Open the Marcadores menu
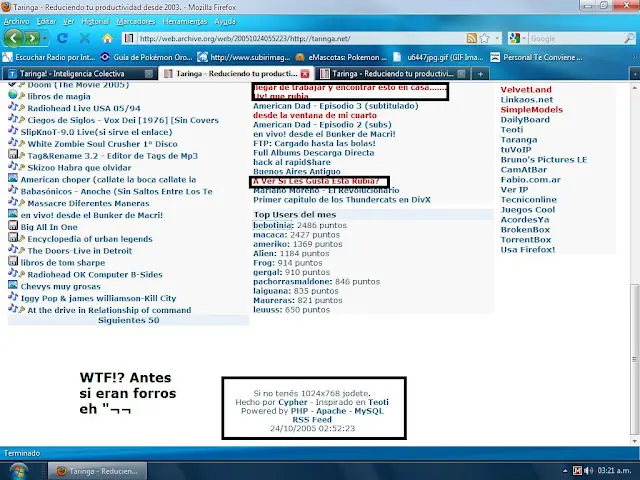Viewport: 640px width, 480px height. tap(136, 21)
